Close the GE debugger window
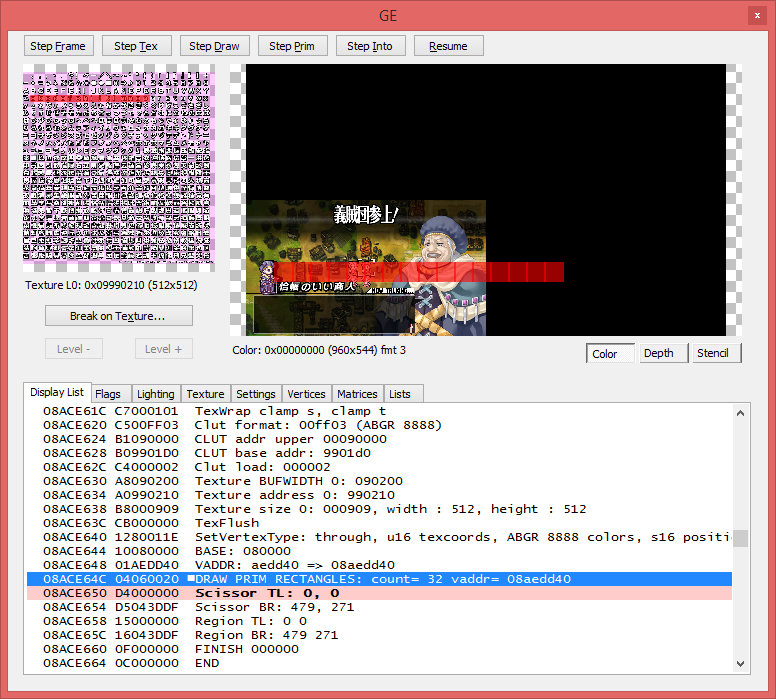Viewport: 776px width, 699px height. click(755, 14)
